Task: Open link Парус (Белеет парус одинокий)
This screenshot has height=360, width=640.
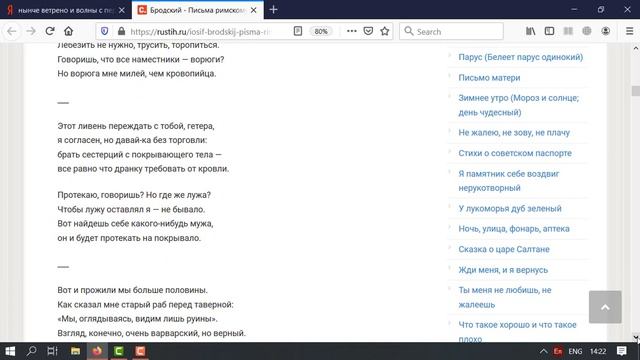Action: pos(520,57)
